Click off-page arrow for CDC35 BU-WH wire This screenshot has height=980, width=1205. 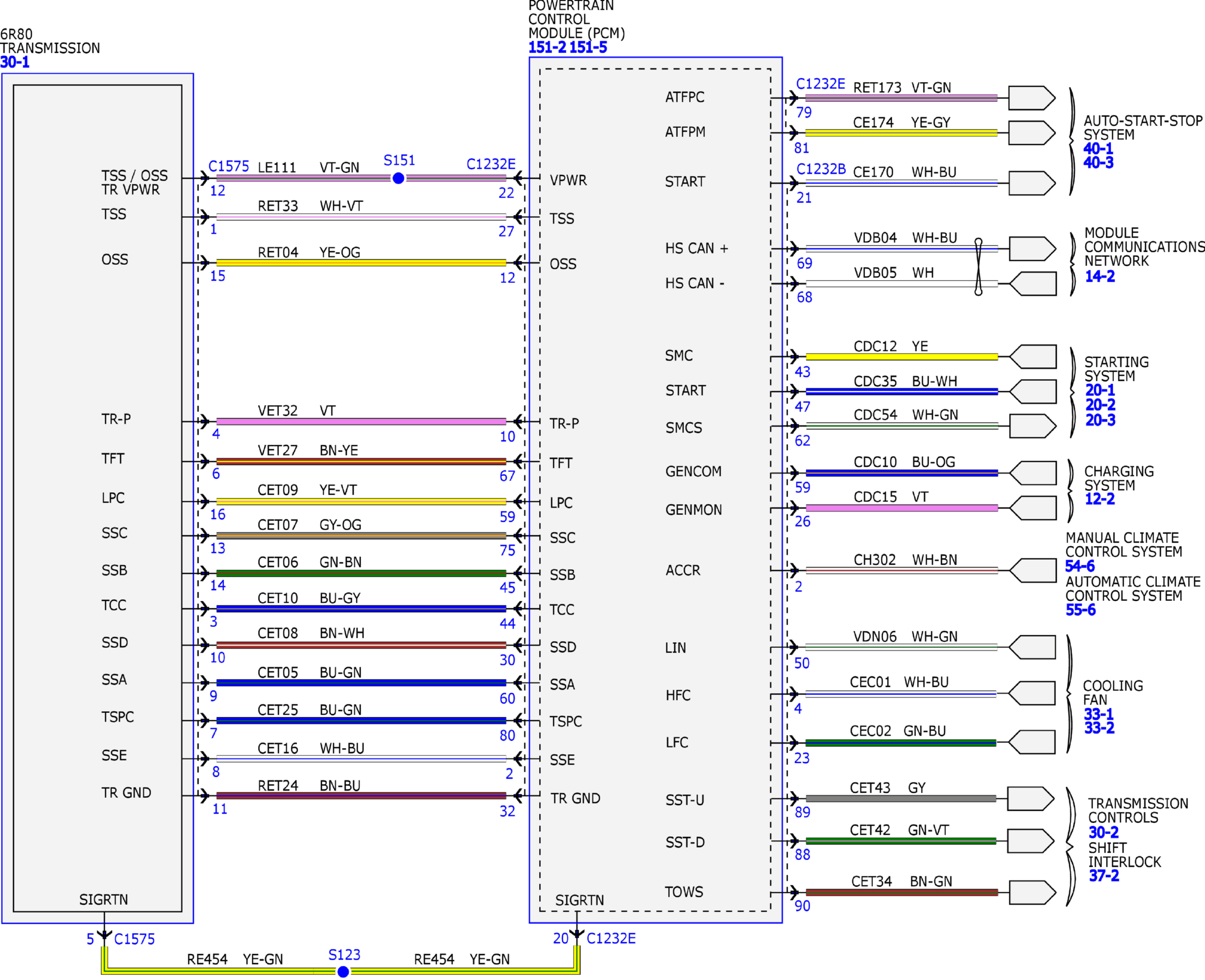[x=1032, y=392]
